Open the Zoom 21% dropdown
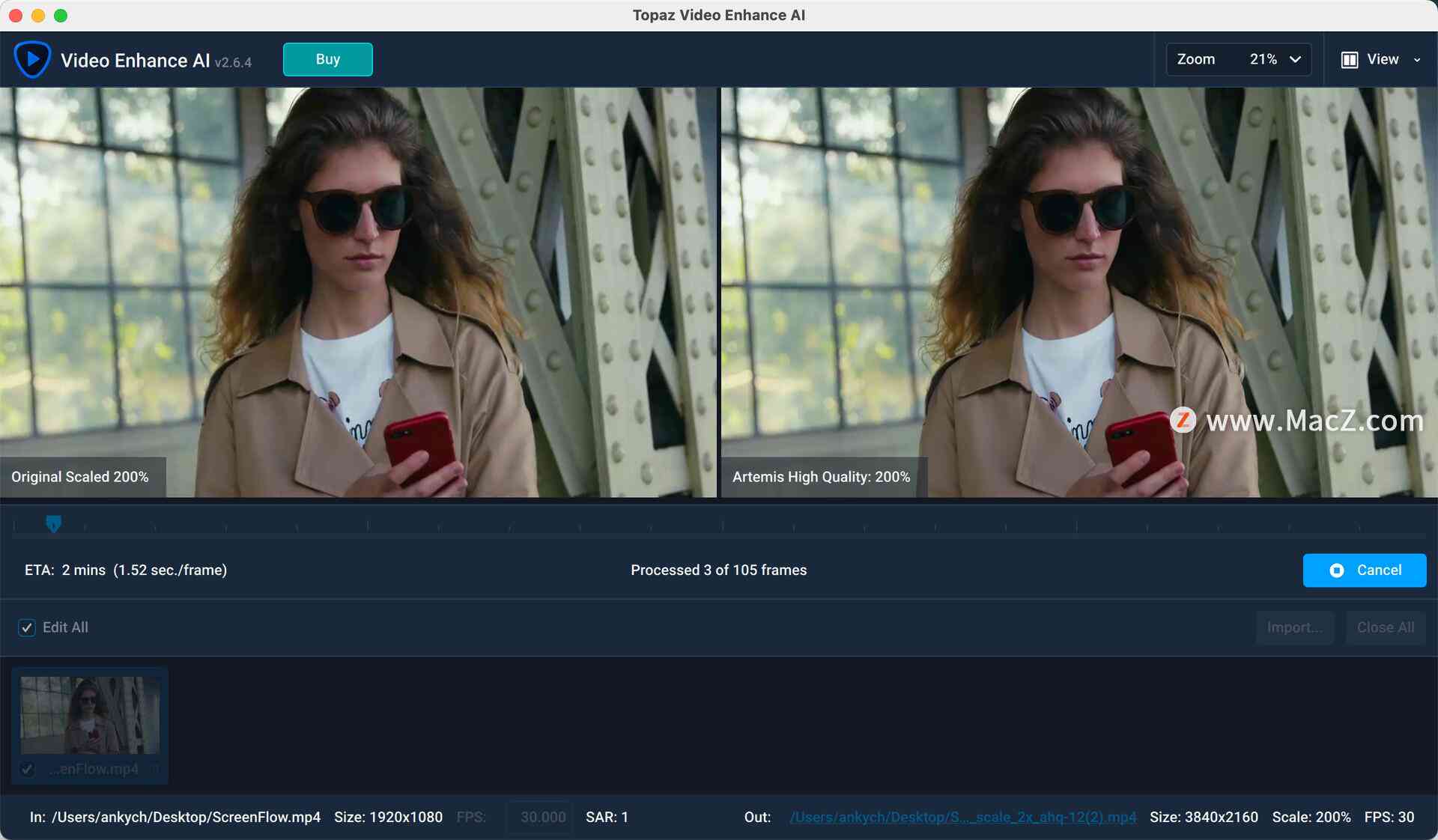The height and width of the screenshot is (840, 1438). click(1238, 59)
